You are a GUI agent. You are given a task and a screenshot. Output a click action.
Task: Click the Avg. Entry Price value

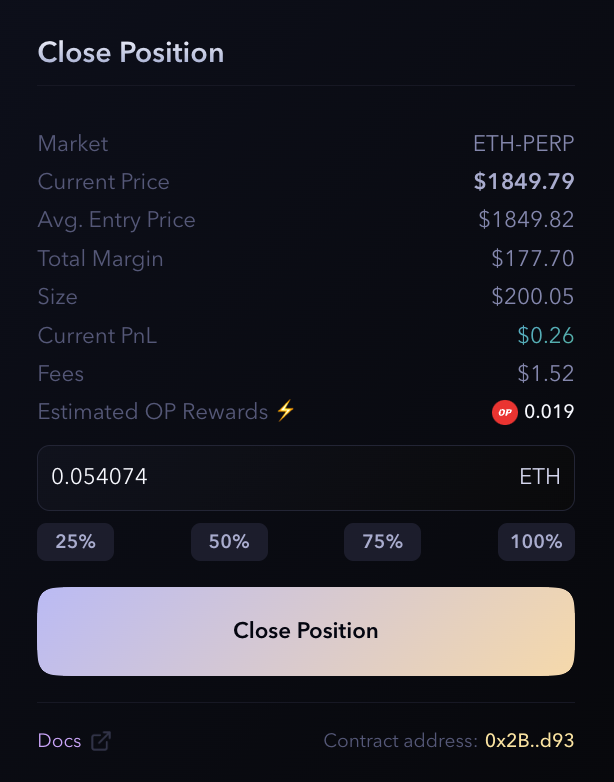point(526,220)
